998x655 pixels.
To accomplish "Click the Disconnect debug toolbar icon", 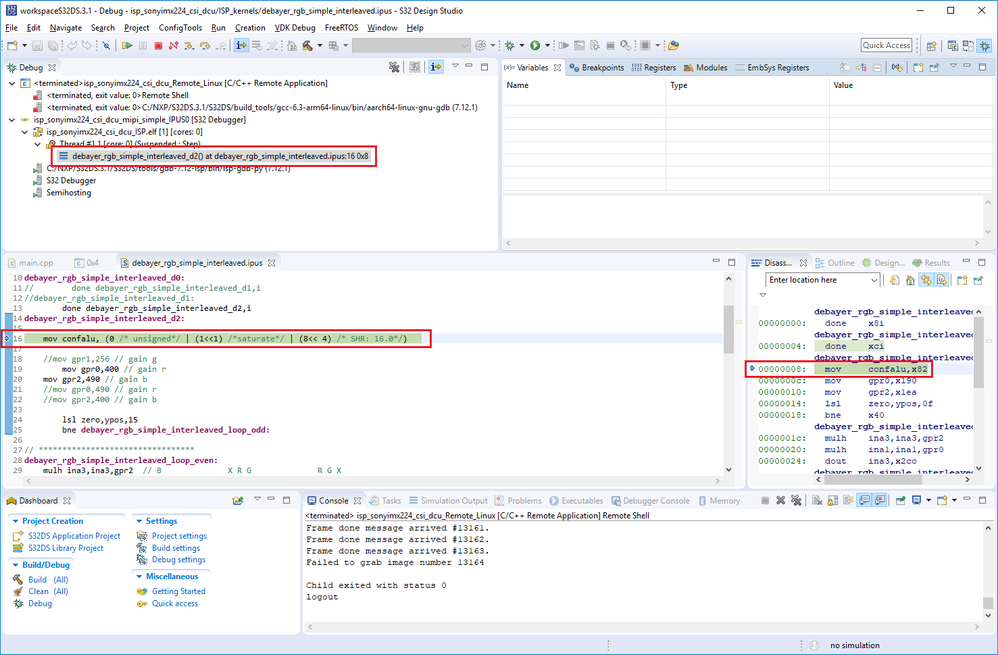I will [173, 46].
